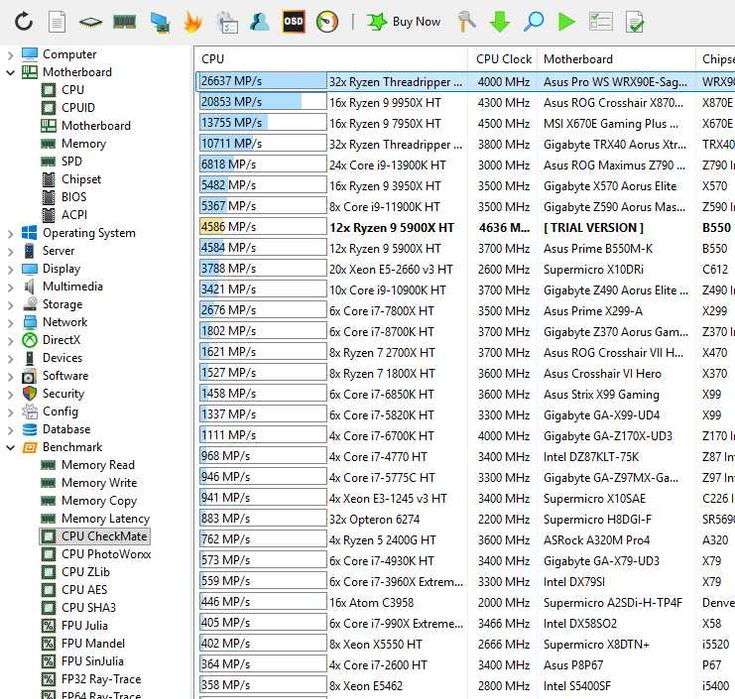Sort by Motherboard column header
Image resolution: width=735 pixels, height=699 pixels.
(x=617, y=59)
